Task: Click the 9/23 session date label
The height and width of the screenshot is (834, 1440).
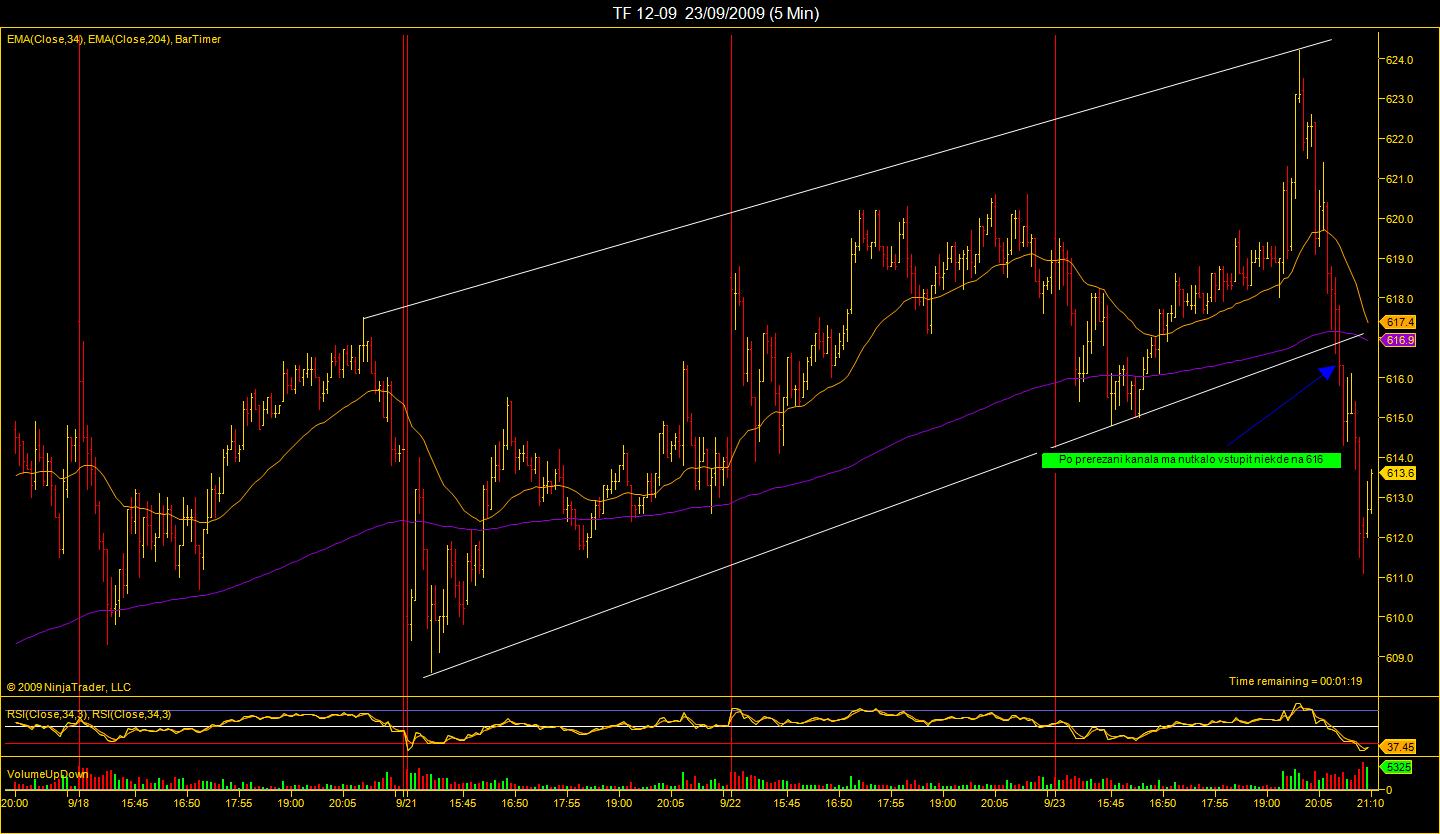Action: point(1055,802)
